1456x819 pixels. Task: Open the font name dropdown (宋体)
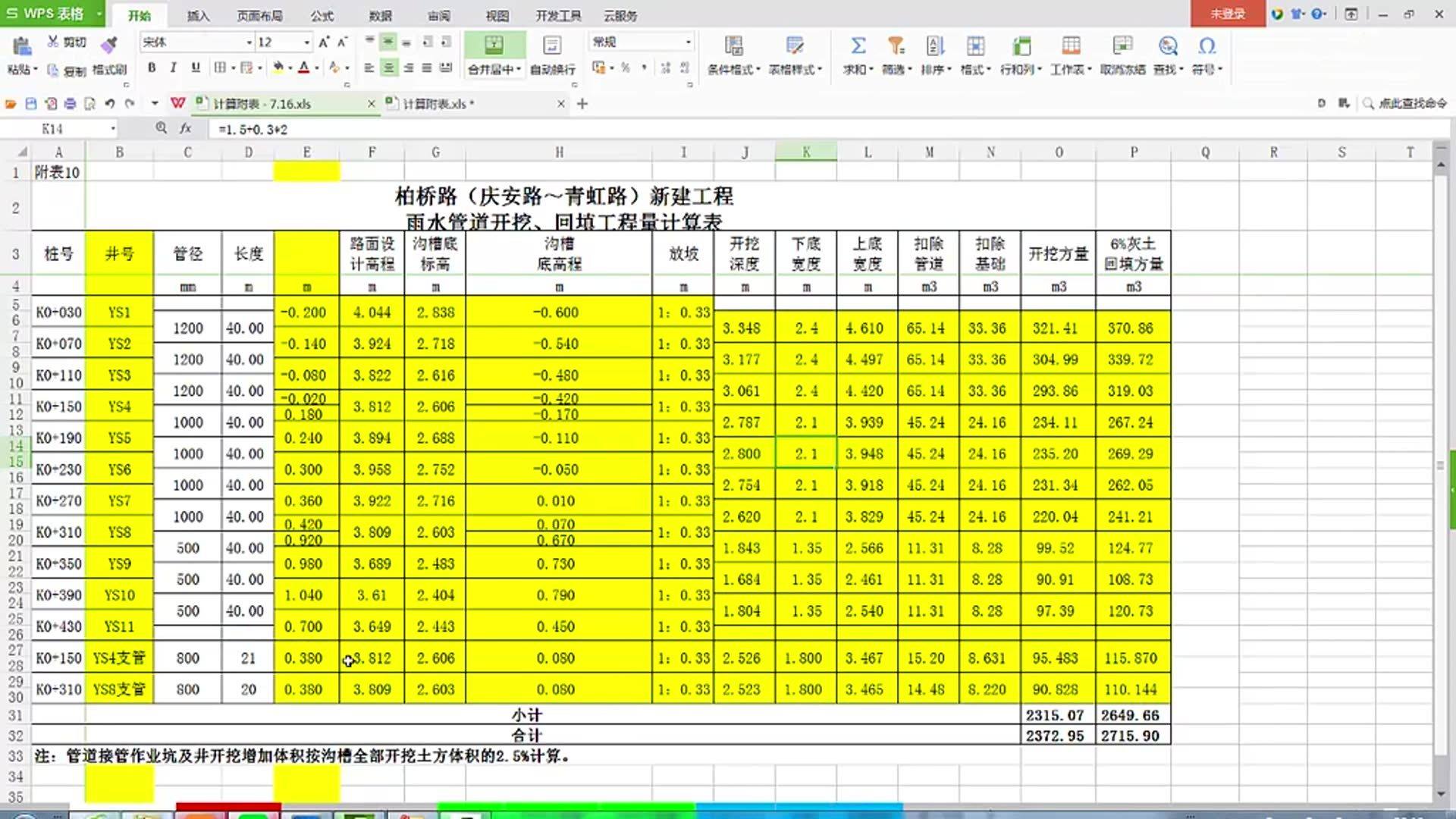249,42
